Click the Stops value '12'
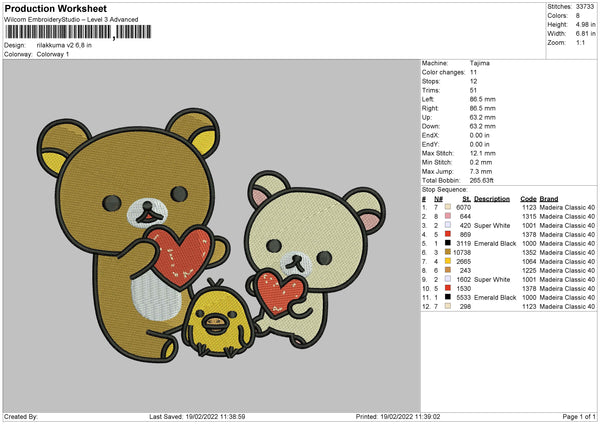 point(473,81)
